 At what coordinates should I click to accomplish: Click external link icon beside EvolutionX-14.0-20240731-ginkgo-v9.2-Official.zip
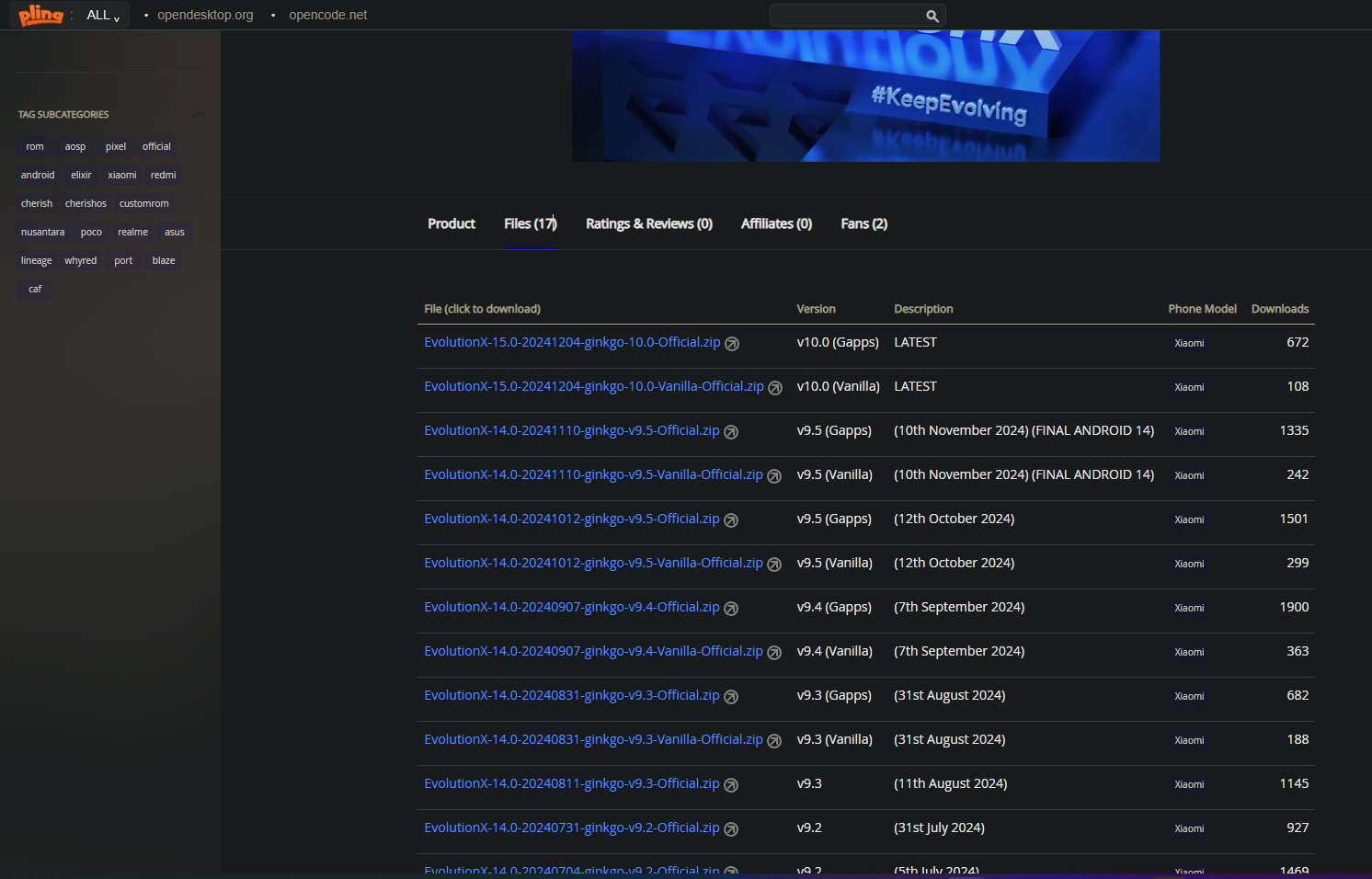[731, 829]
